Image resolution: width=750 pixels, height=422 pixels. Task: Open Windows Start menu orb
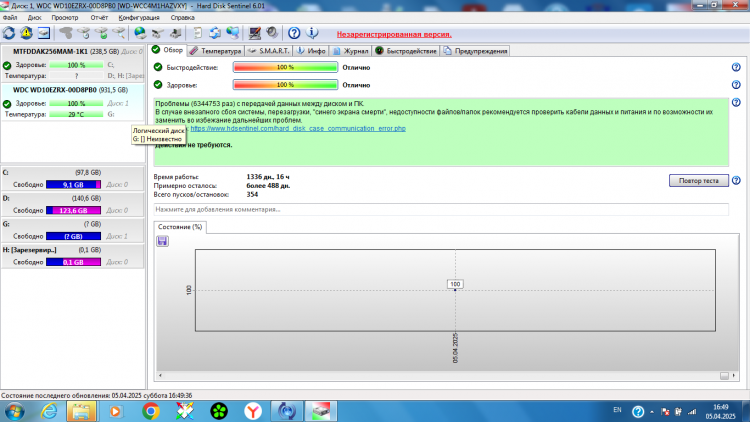14,411
